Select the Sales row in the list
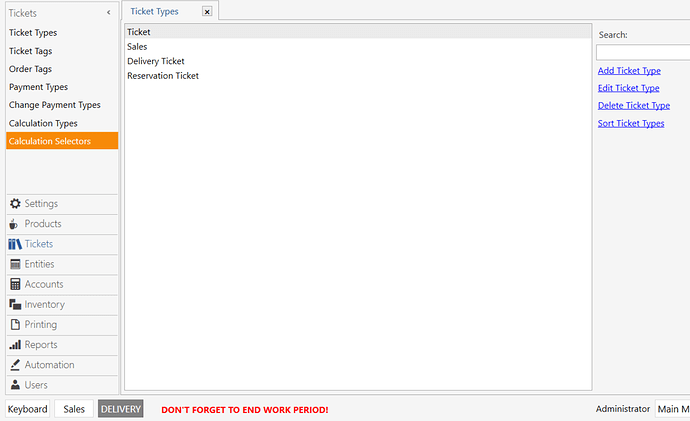690x421 pixels. (x=358, y=46)
